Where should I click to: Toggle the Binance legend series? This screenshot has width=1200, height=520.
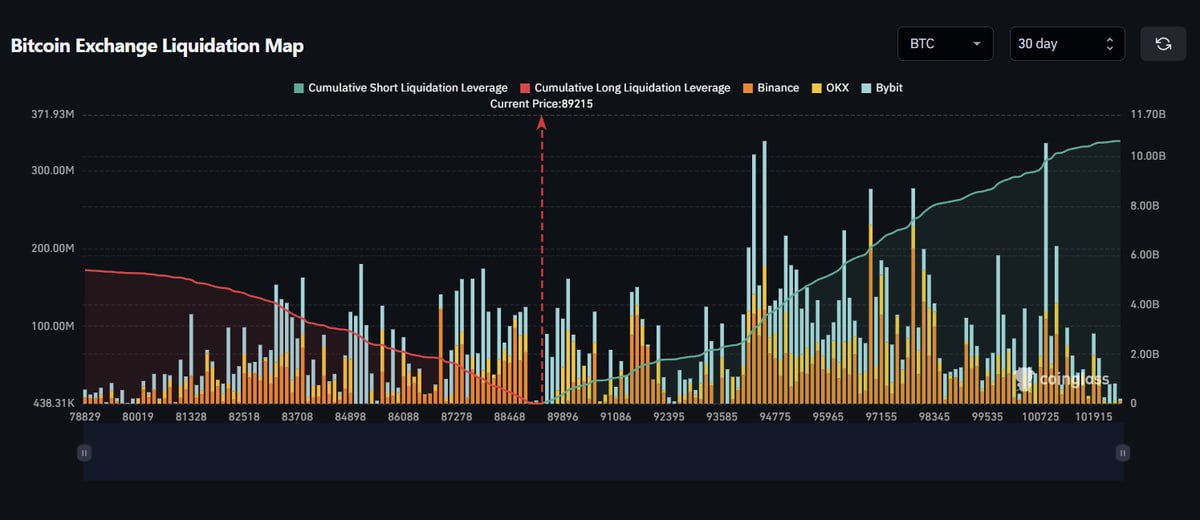tap(777, 88)
